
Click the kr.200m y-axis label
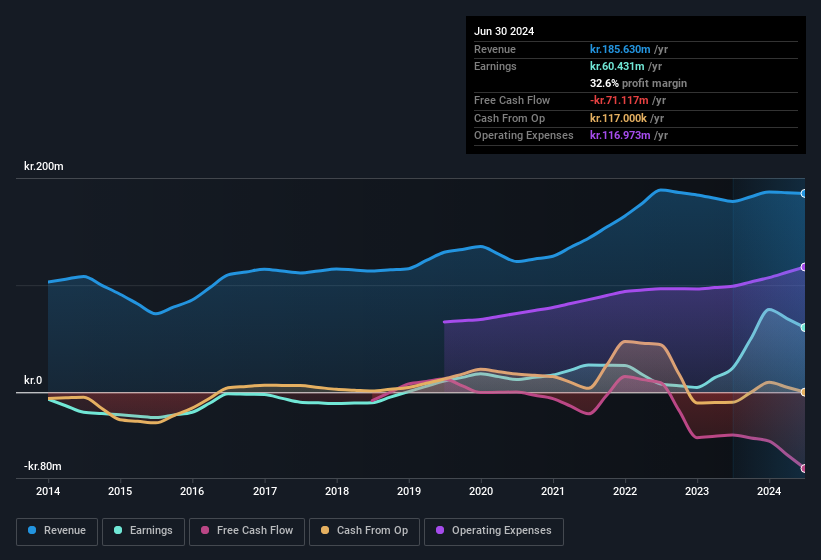(x=44, y=166)
